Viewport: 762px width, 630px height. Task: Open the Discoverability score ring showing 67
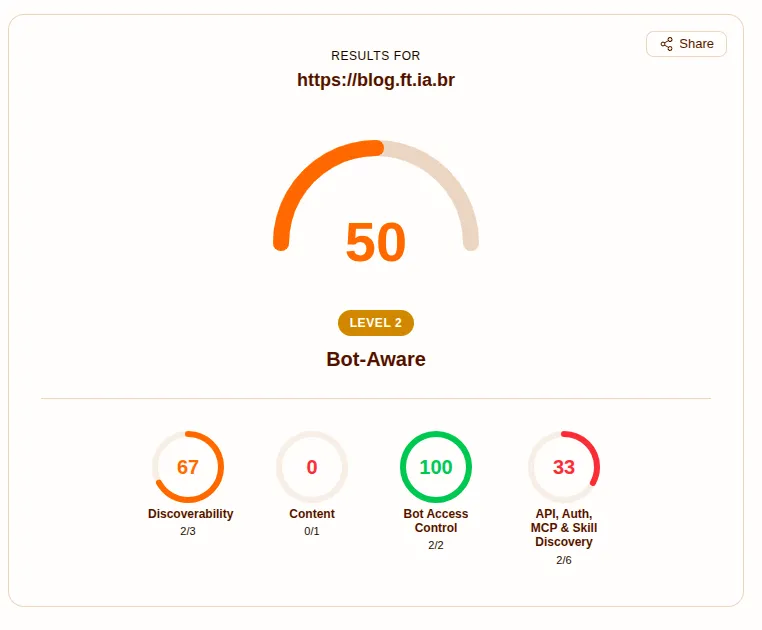[x=188, y=467]
